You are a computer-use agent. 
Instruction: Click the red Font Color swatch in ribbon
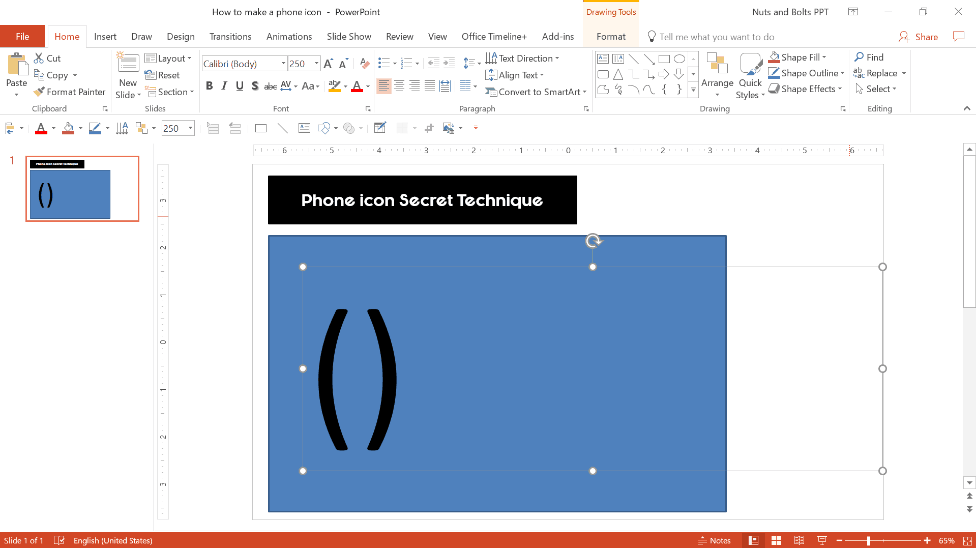pyautogui.click(x=357, y=86)
